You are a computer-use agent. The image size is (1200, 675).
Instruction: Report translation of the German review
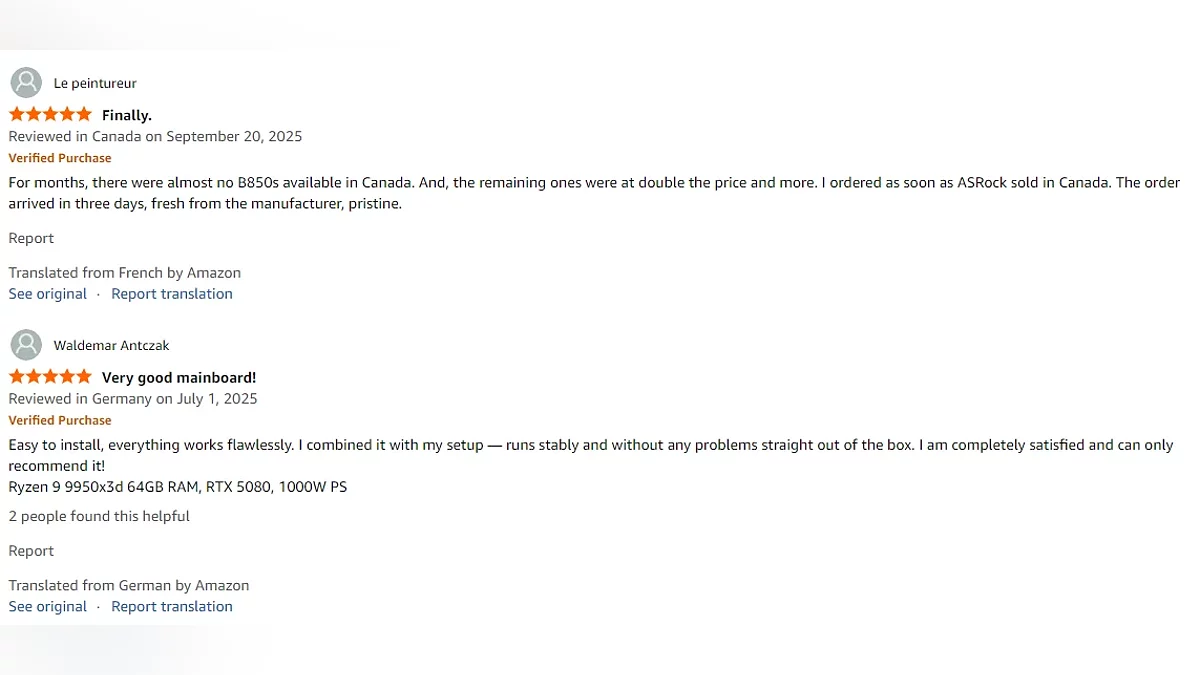(x=172, y=607)
